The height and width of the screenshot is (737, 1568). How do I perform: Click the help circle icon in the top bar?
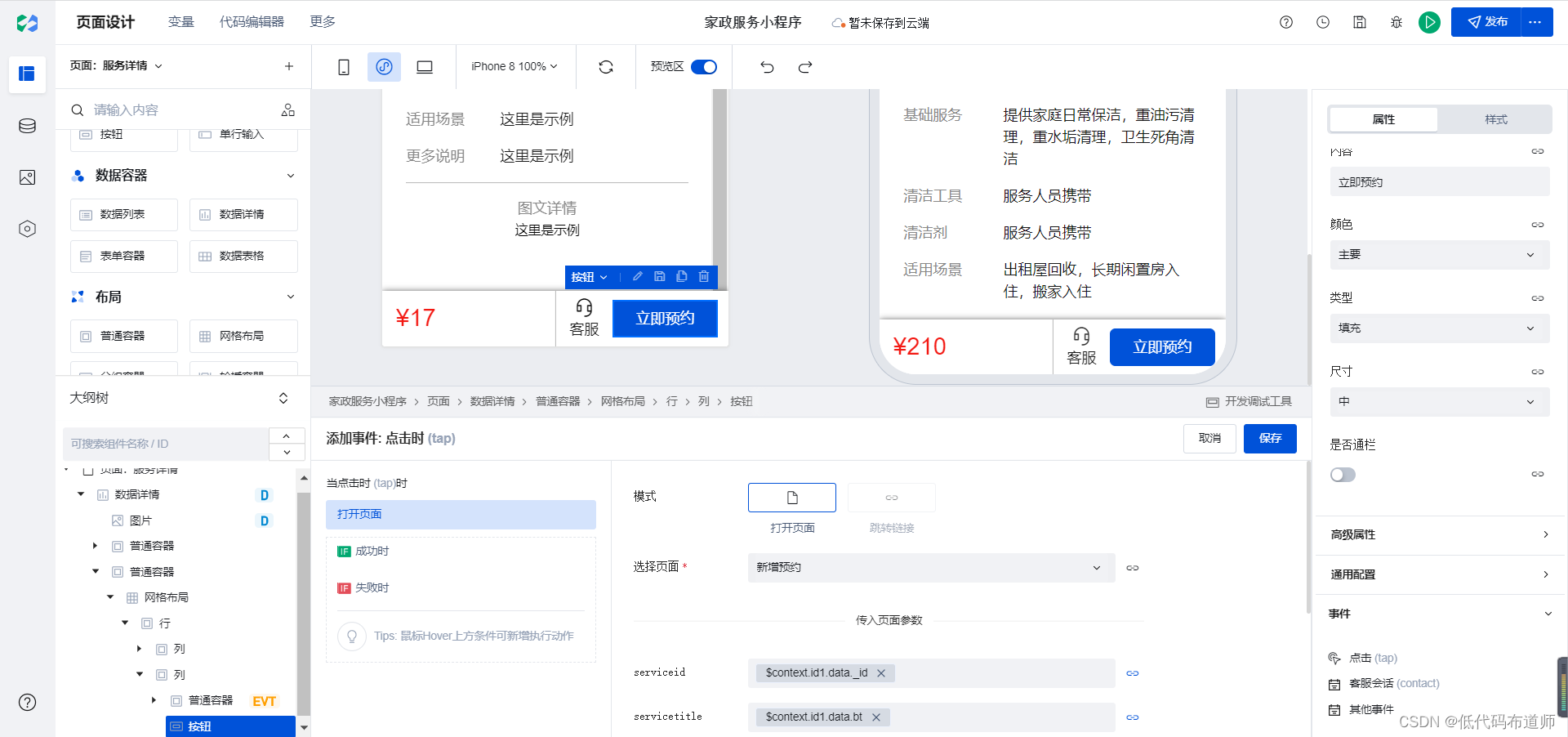point(1286,22)
